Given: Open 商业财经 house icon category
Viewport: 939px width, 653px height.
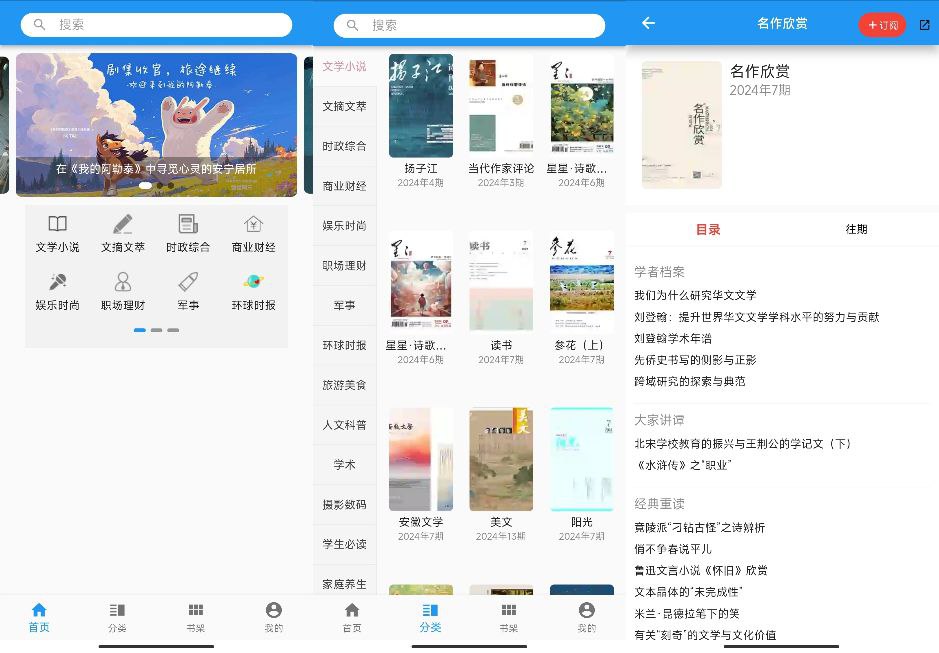Looking at the screenshot, I should (253, 224).
